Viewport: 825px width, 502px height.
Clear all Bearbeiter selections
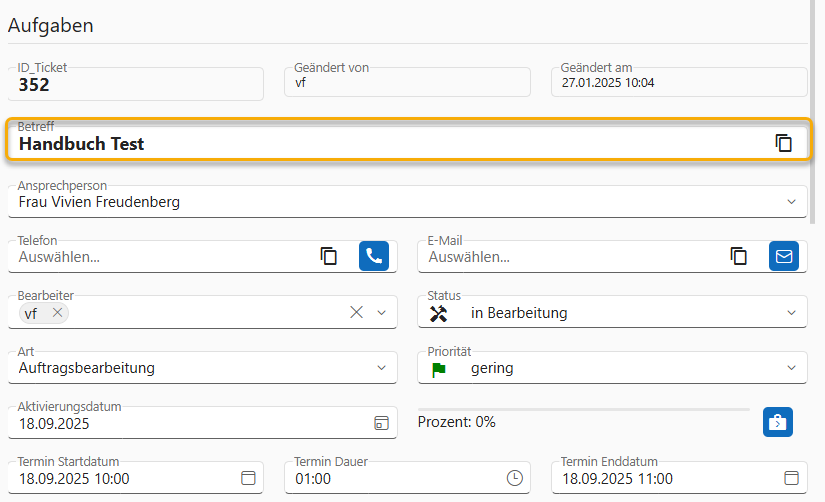click(x=356, y=313)
